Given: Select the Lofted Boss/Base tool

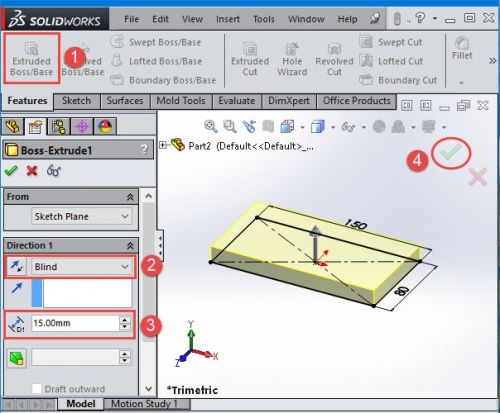Looking at the screenshot, I should [156, 61].
